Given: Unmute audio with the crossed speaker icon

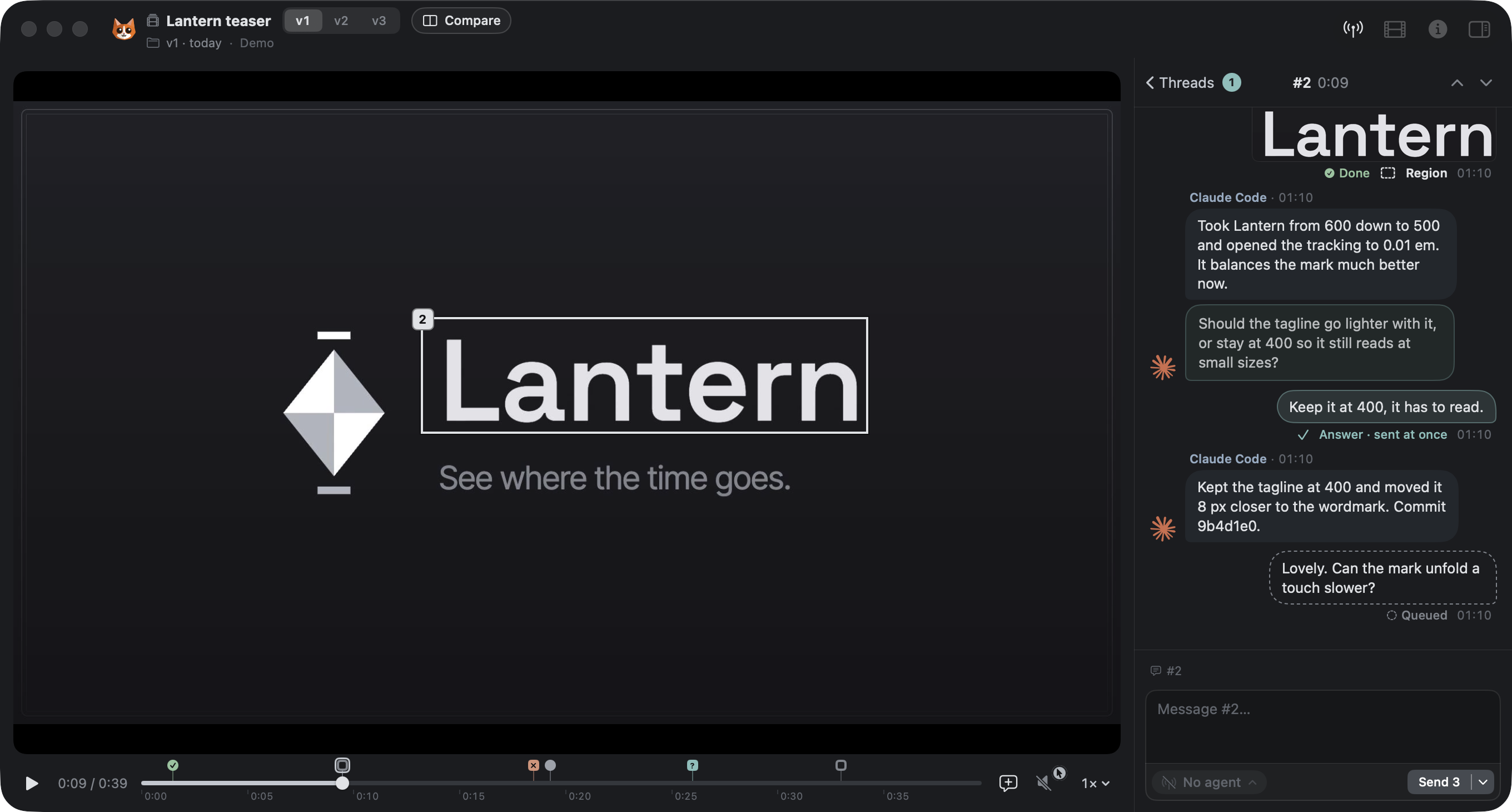Looking at the screenshot, I should (1043, 783).
